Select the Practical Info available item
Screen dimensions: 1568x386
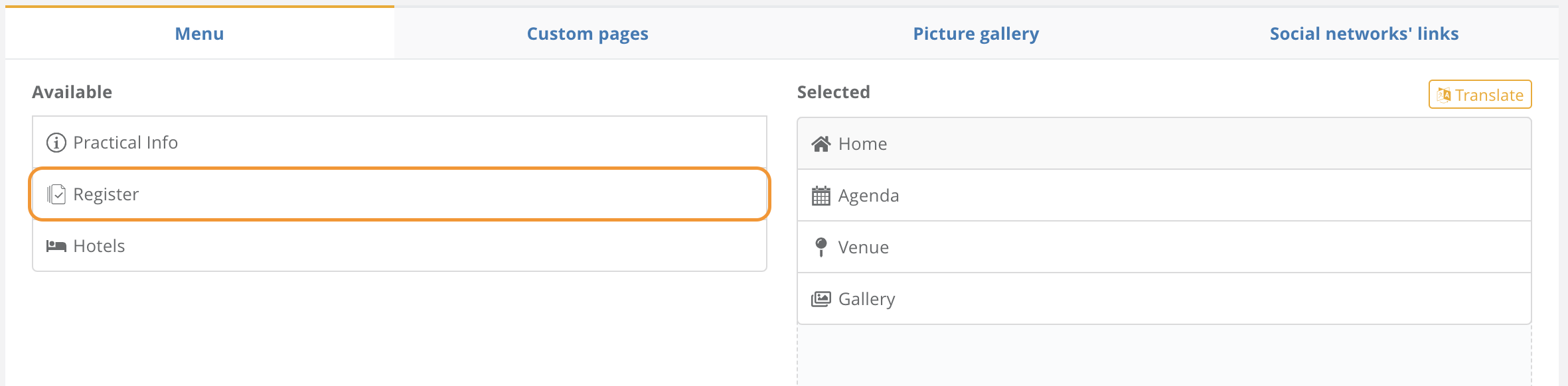(x=400, y=143)
